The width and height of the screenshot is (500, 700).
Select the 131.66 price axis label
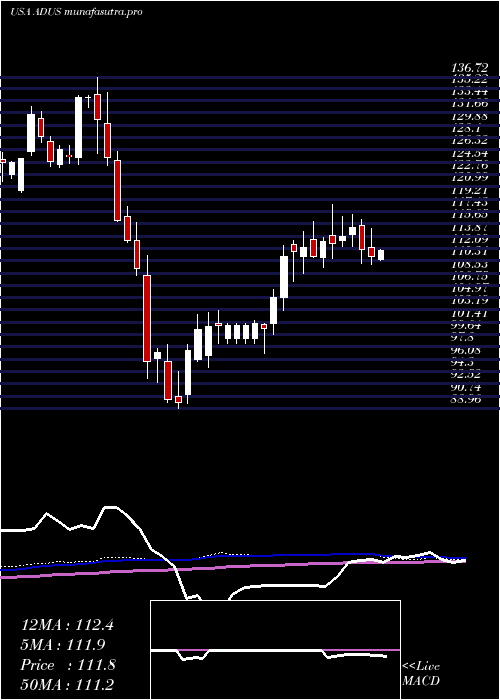point(469,104)
